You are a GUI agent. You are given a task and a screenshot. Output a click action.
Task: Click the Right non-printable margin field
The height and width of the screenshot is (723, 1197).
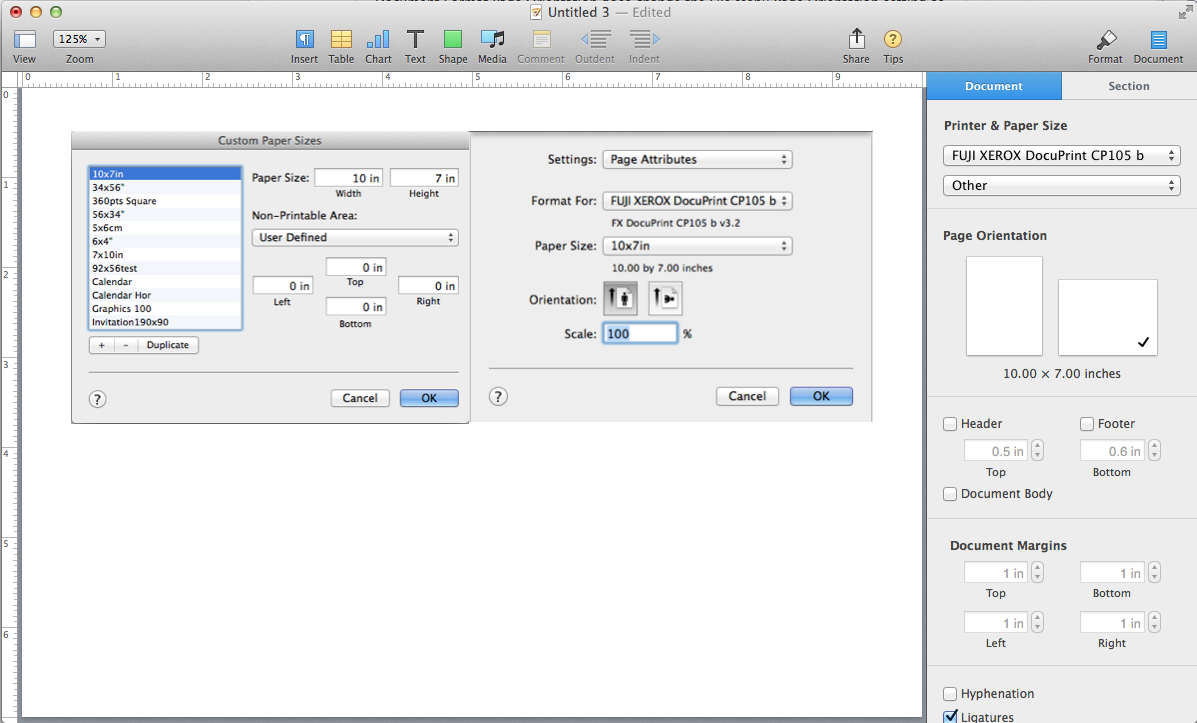tap(428, 286)
